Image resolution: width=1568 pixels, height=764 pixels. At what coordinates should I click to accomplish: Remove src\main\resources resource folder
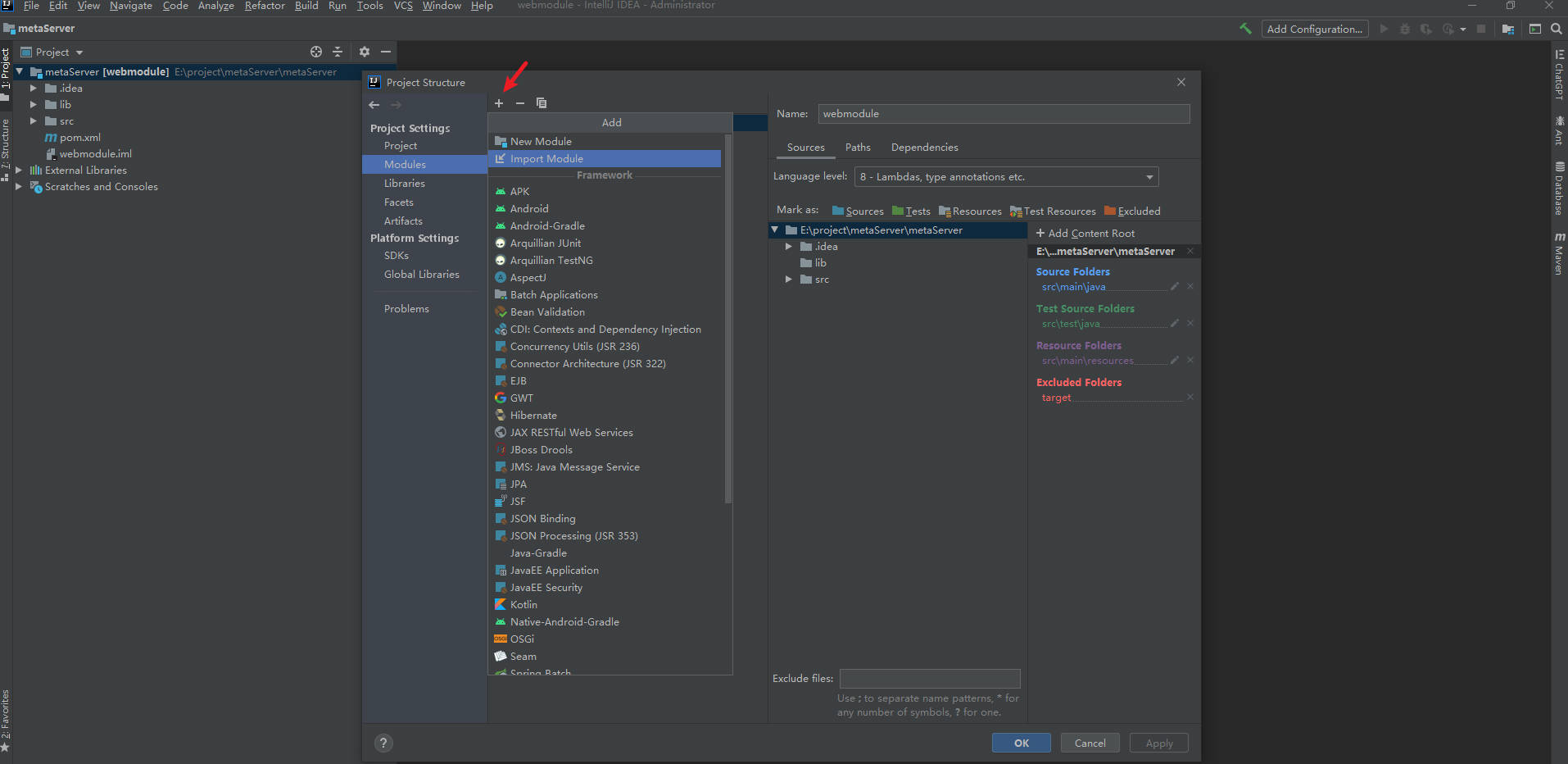click(x=1190, y=360)
